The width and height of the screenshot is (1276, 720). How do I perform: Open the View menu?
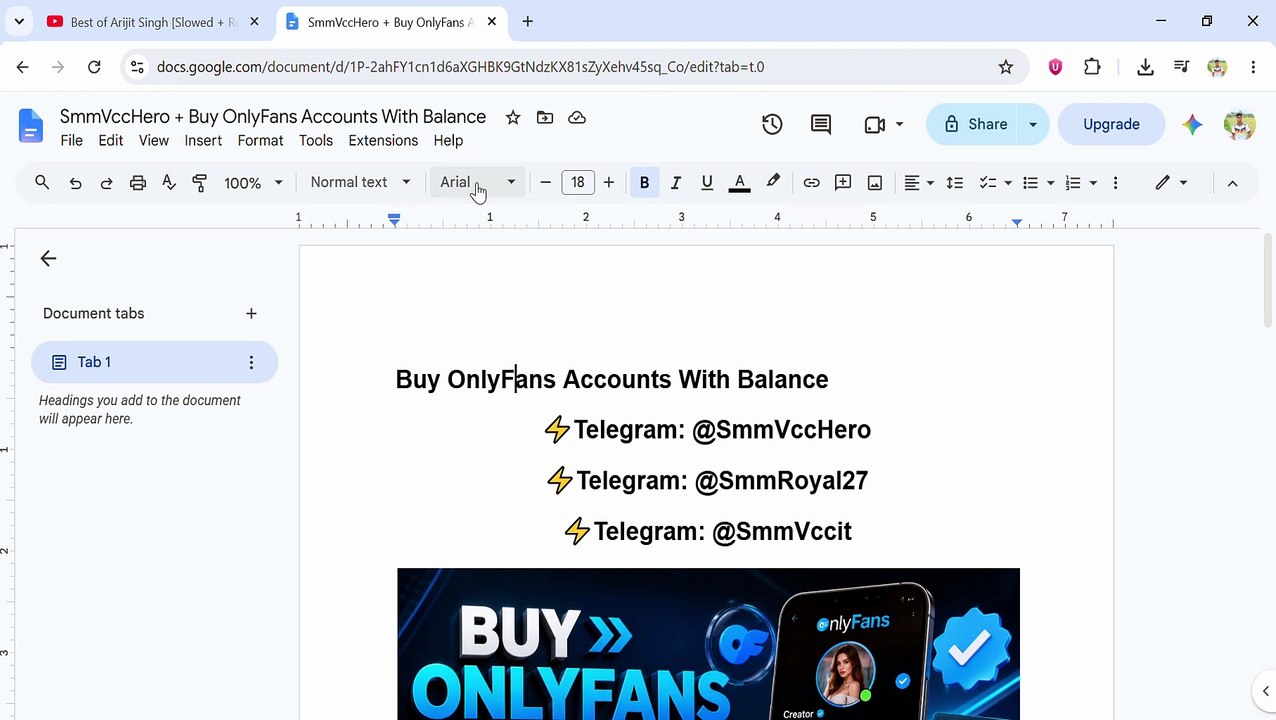coord(153,141)
